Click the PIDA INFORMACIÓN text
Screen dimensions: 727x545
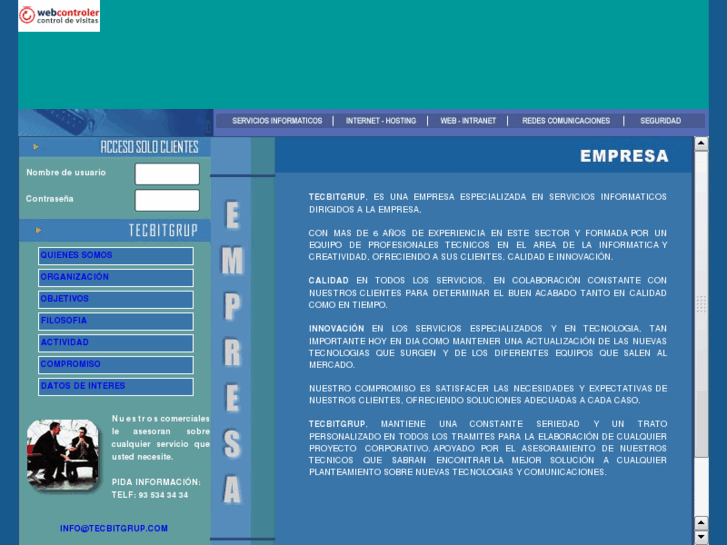[x=156, y=482]
